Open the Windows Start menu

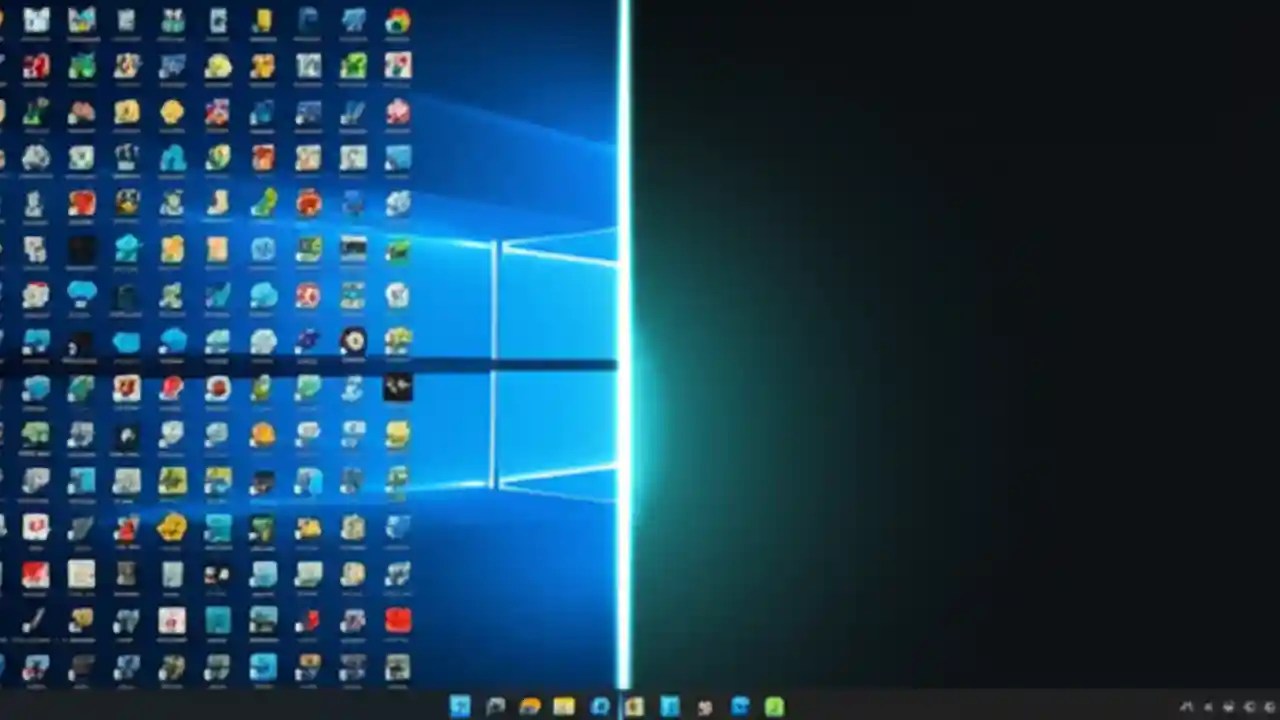coord(460,707)
